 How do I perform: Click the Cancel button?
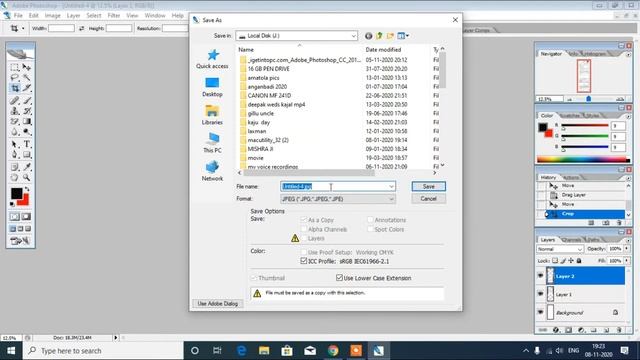[x=429, y=199]
